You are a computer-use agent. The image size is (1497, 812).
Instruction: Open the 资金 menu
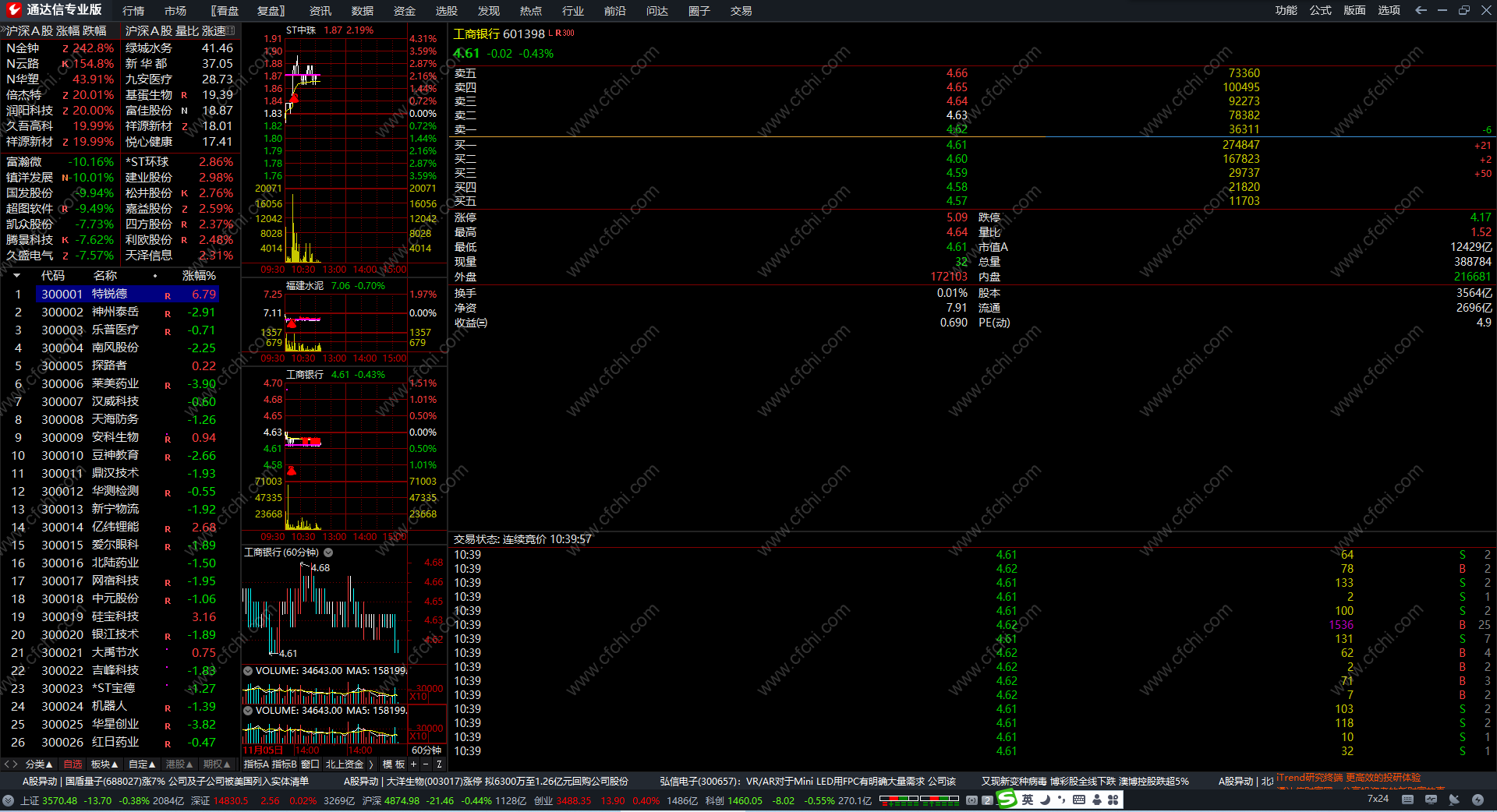[x=405, y=11]
